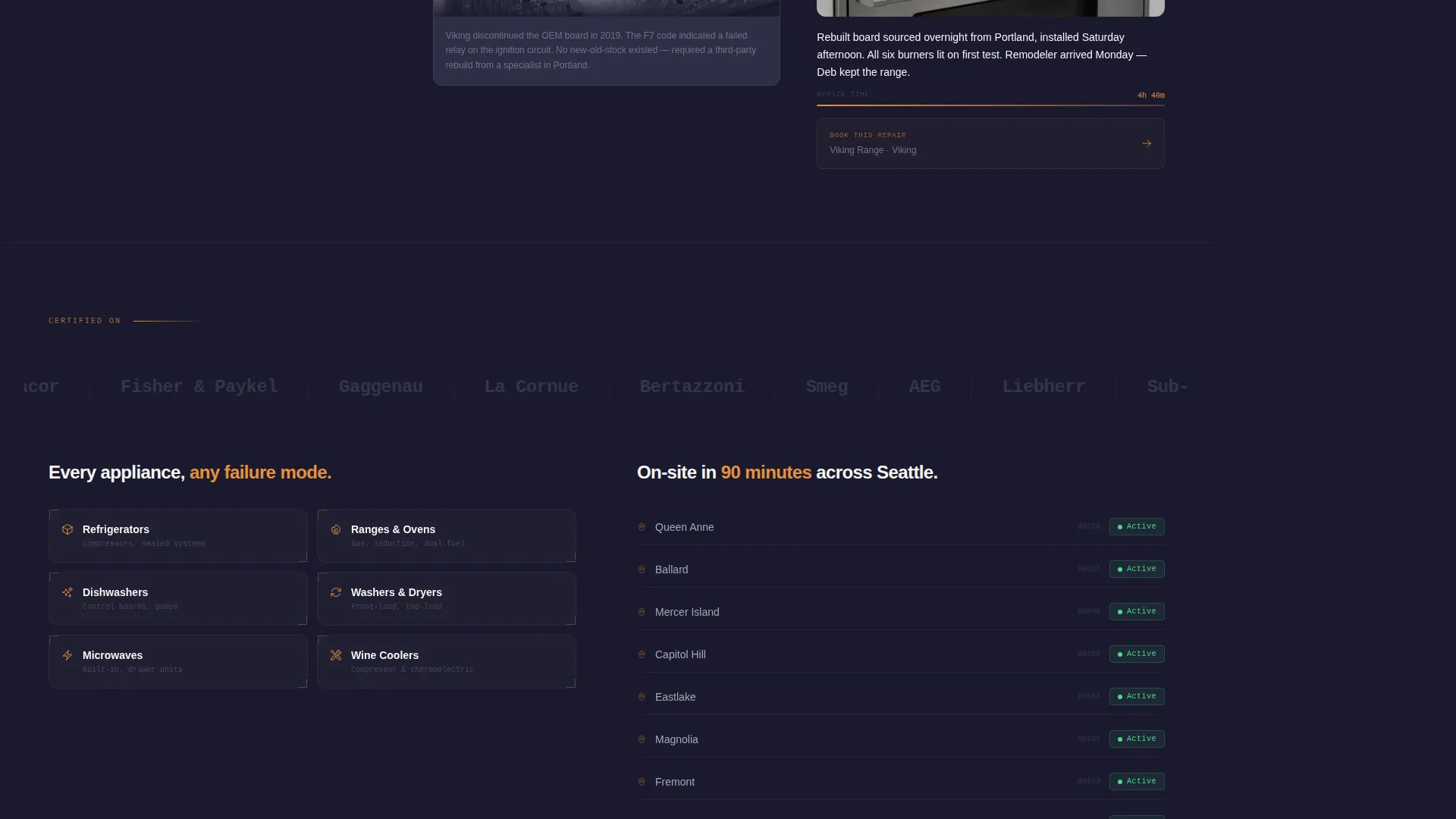Click the Fremont neighborhood name

coord(674,782)
